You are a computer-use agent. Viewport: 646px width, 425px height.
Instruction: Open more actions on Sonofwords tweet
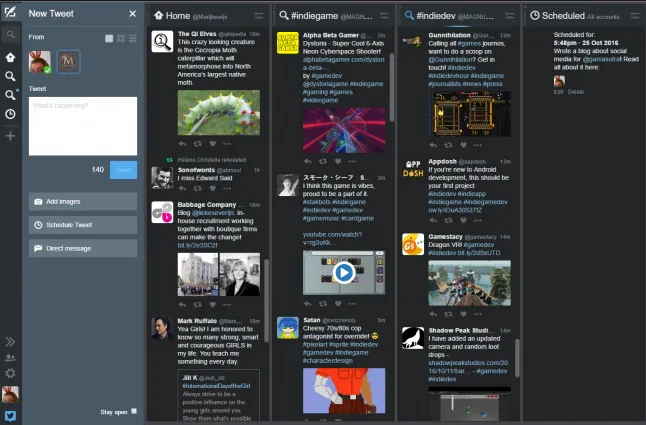point(227,188)
